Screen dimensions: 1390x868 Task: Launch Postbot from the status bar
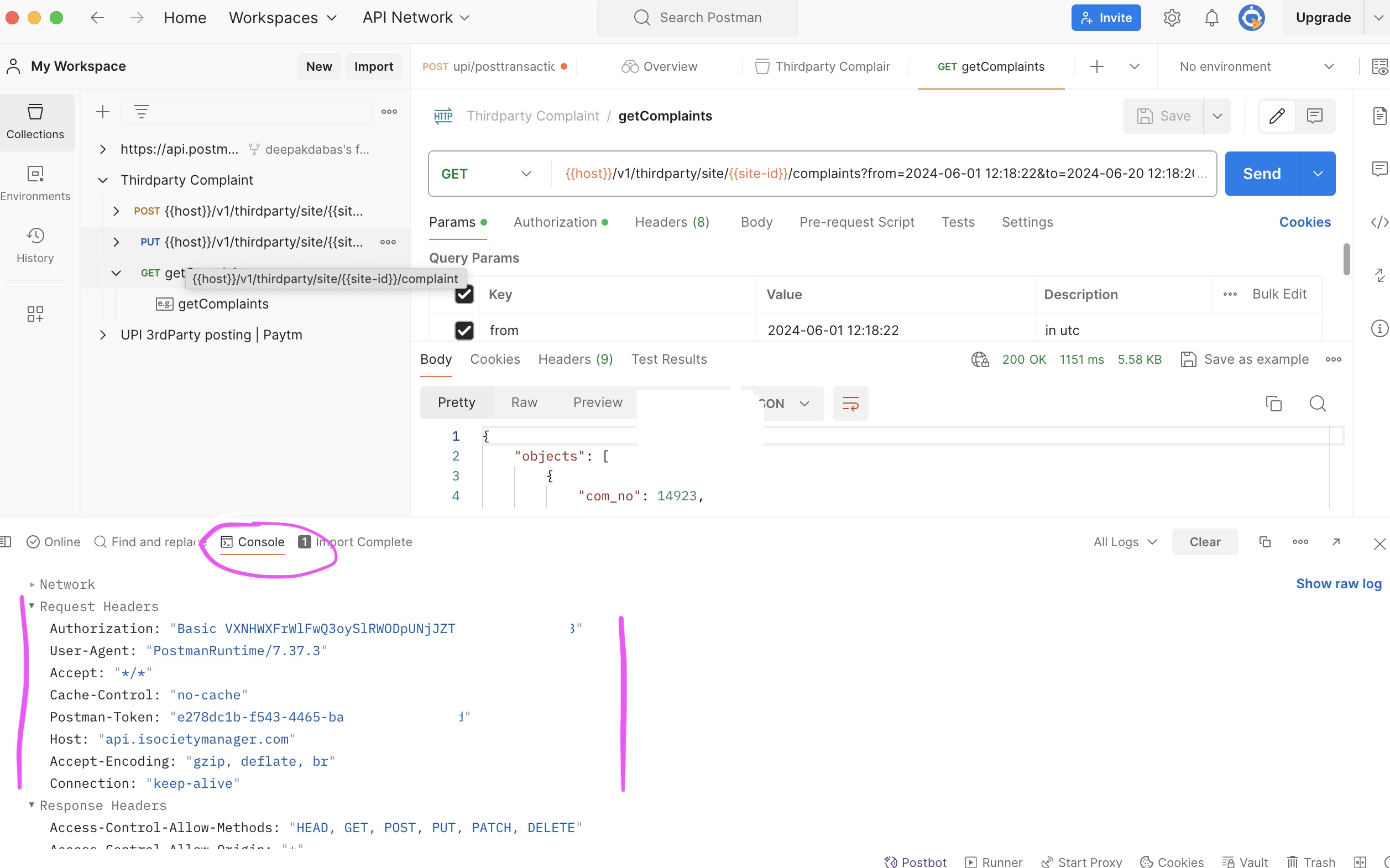pyautogui.click(x=914, y=861)
